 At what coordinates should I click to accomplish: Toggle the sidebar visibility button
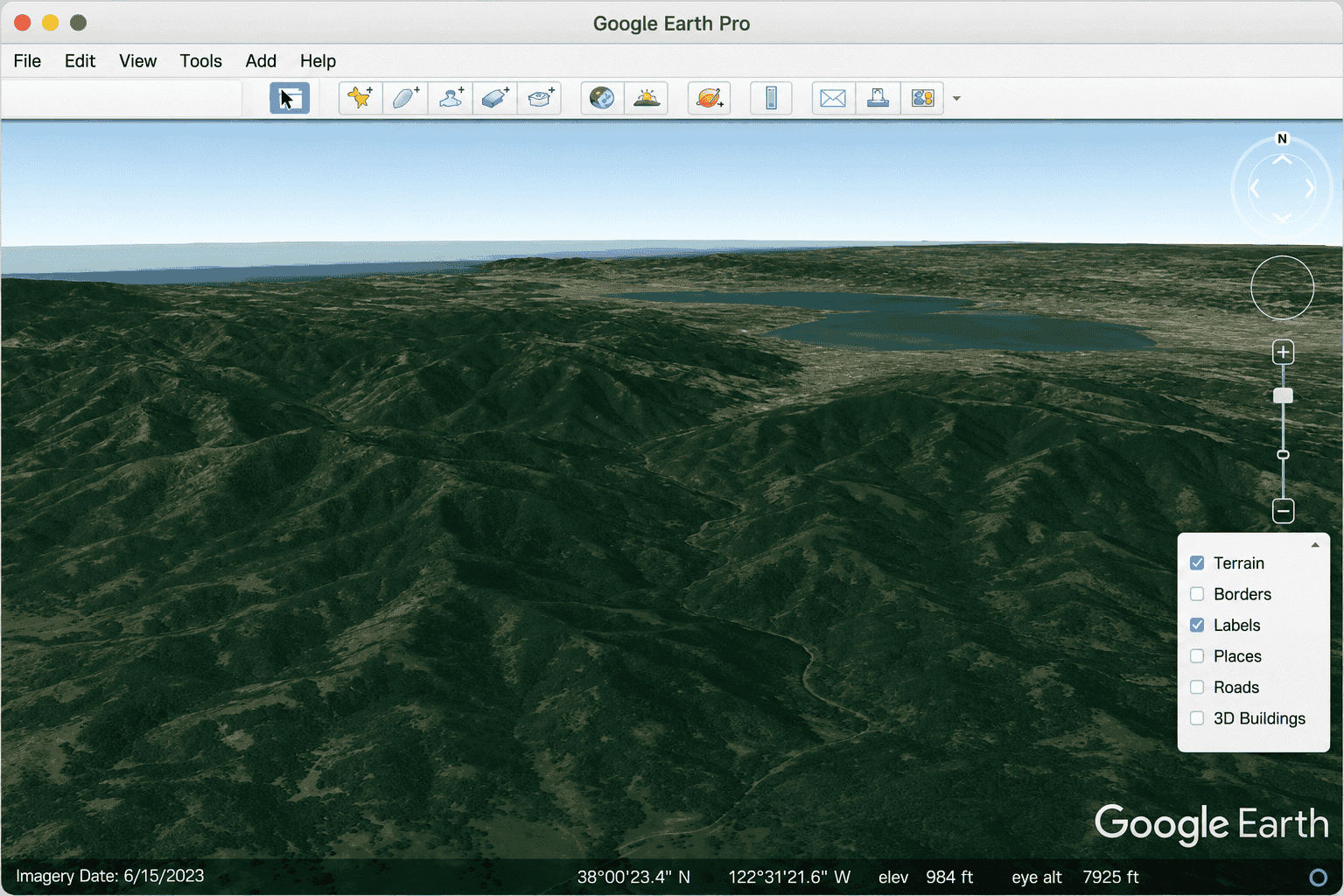(x=290, y=98)
